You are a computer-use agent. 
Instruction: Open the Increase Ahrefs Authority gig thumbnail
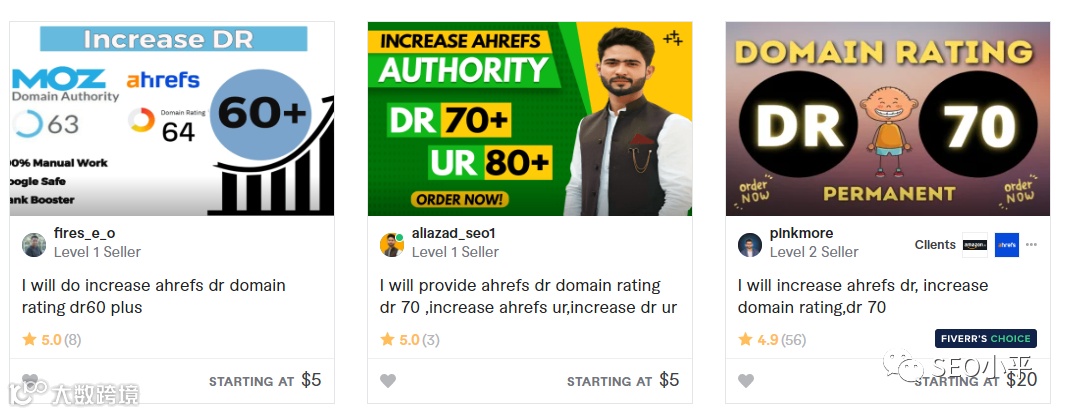pyautogui.click(x=530, y=119)
